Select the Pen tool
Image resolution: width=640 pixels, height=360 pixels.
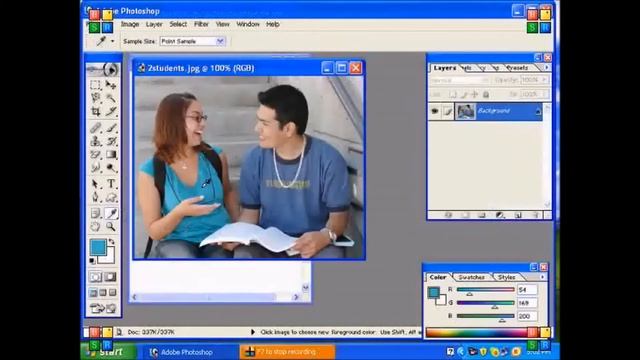click(96, 198)
